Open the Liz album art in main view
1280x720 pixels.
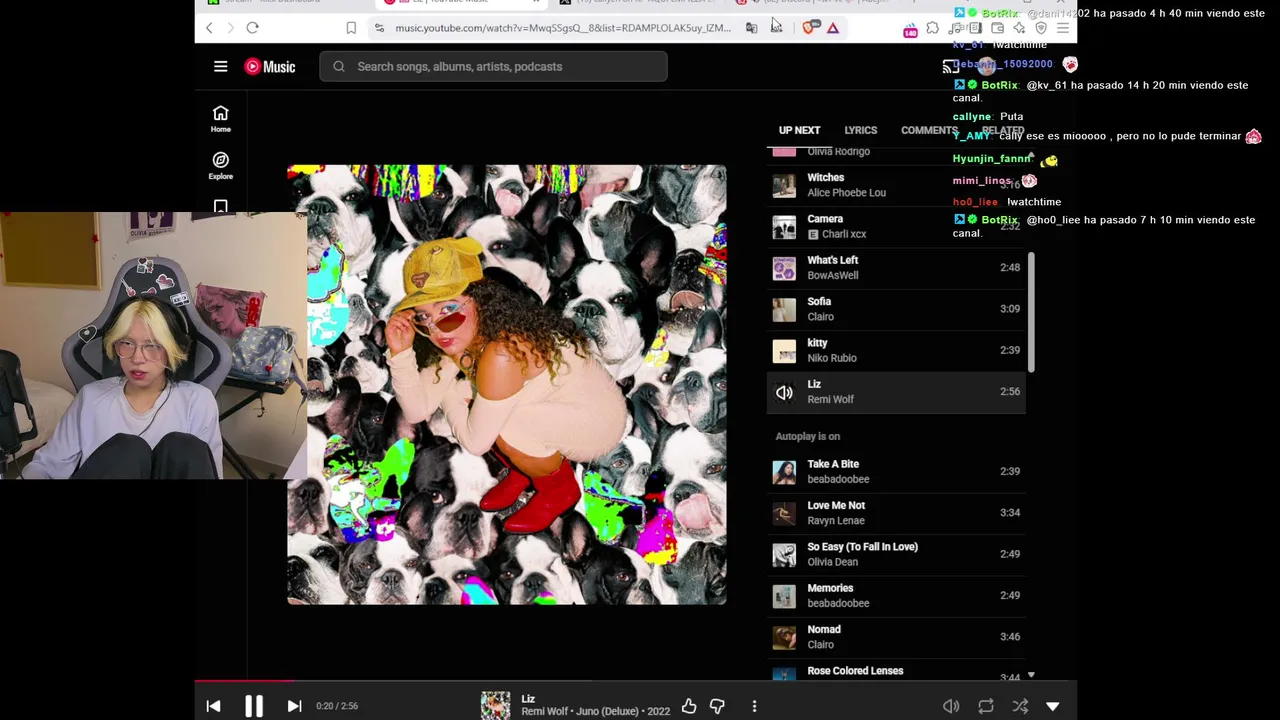click(x=507, y=385)
